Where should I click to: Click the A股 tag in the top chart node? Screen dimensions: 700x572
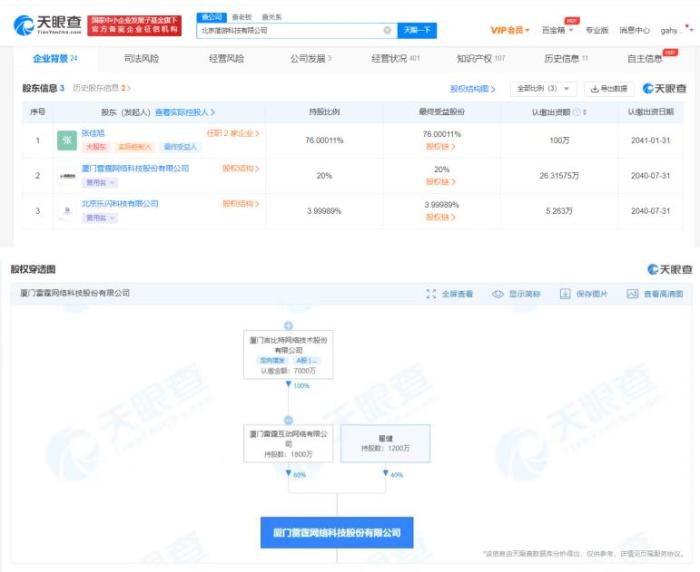[x=307, y=360]
